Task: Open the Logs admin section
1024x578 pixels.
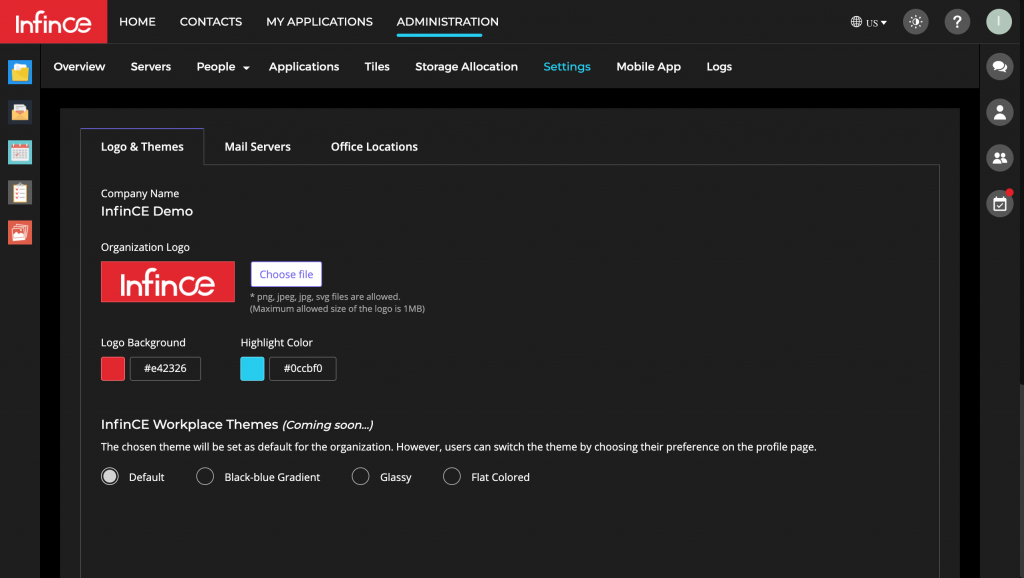Action: coord(719,67)
